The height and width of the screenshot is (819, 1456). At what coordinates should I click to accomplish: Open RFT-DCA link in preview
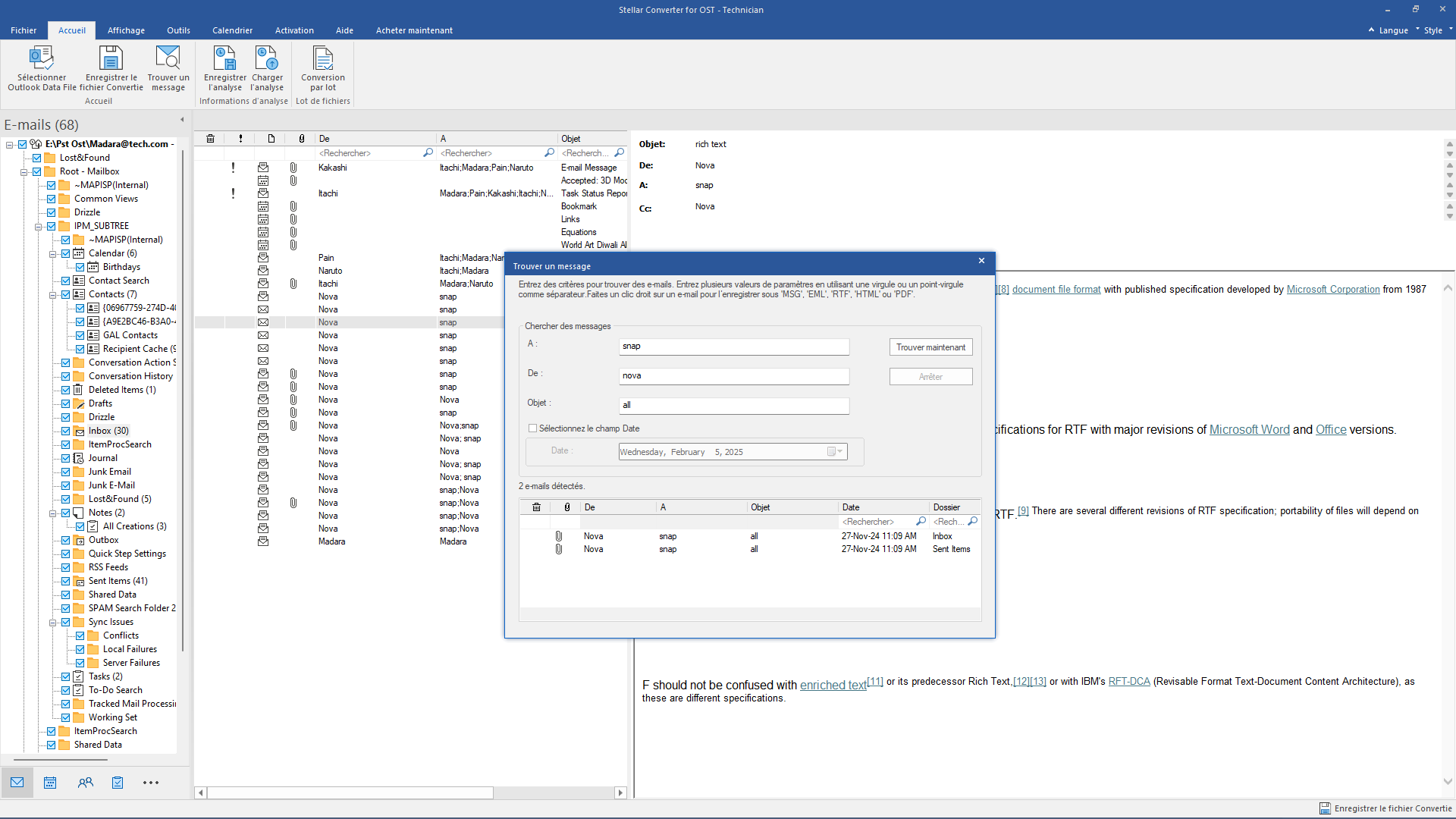(1129, 682)
